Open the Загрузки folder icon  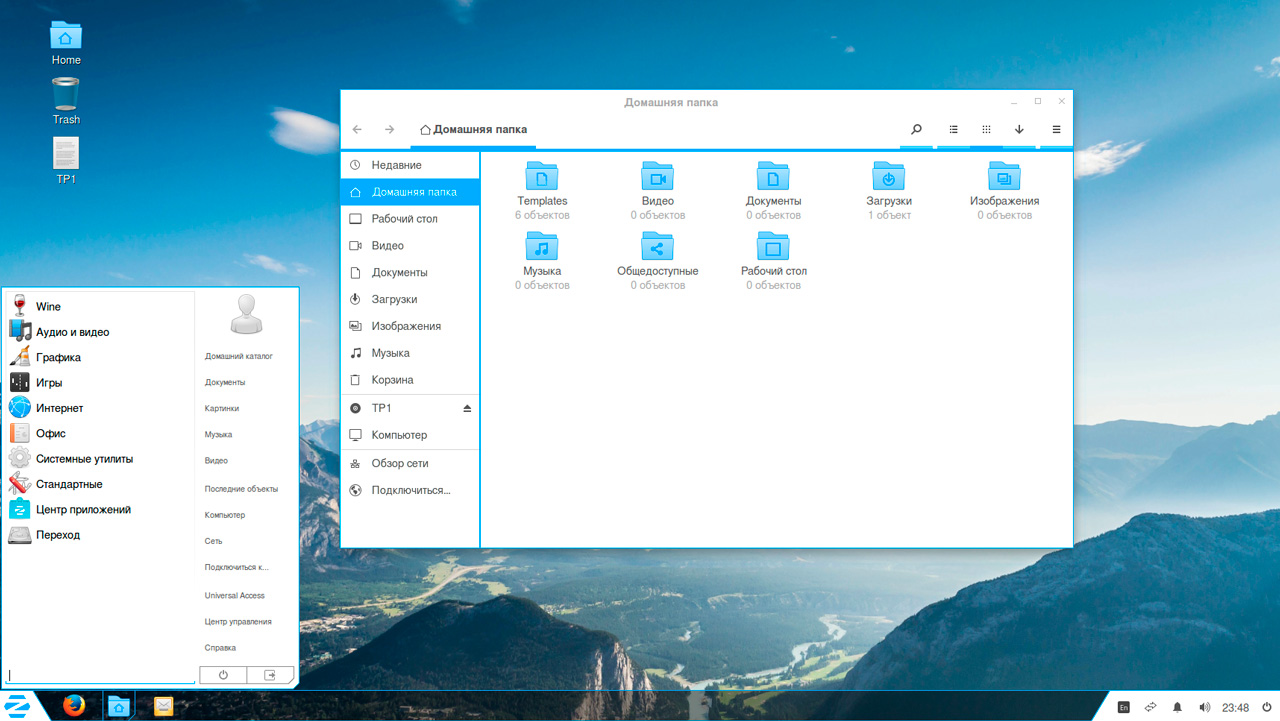(x=888, y=177)
